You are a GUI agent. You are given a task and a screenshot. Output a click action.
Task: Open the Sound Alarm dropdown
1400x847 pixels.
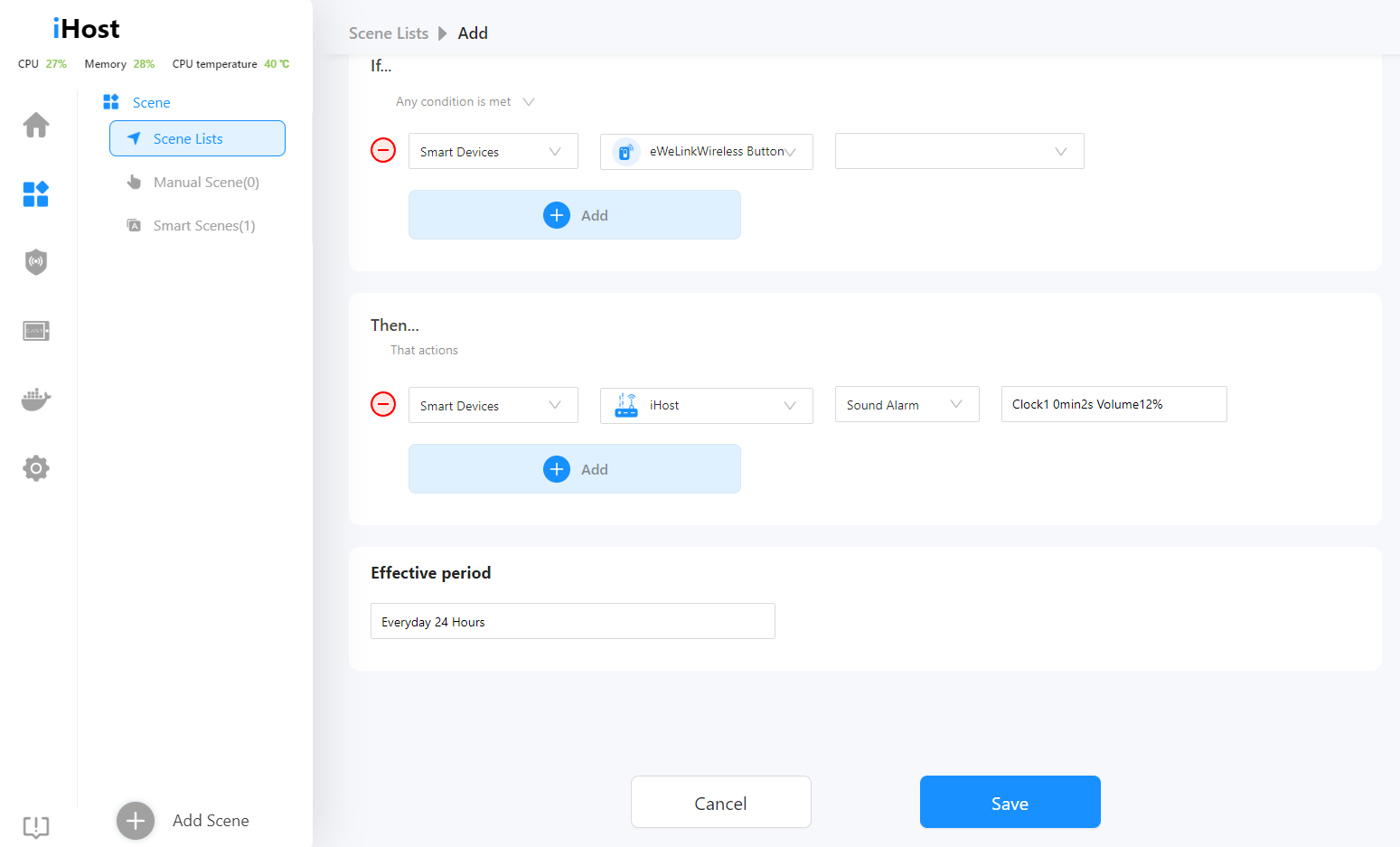907,404
